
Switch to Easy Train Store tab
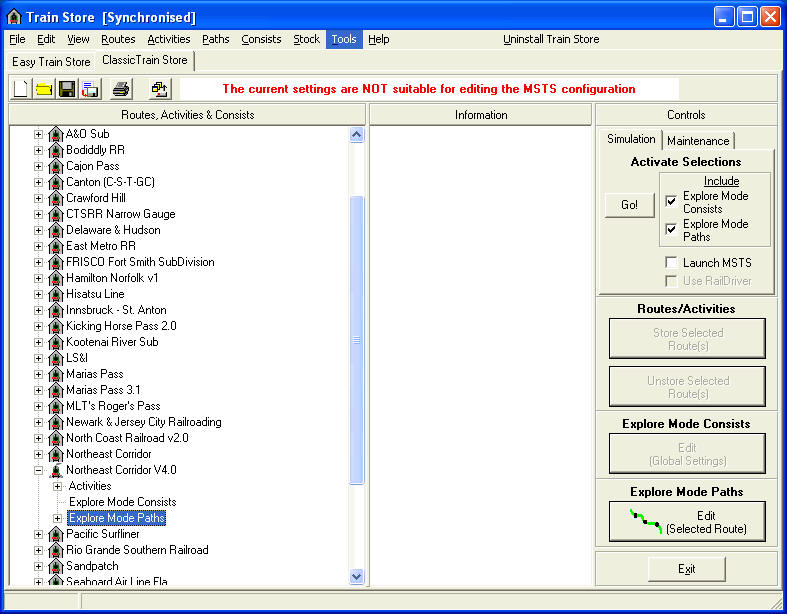[51, 62]
